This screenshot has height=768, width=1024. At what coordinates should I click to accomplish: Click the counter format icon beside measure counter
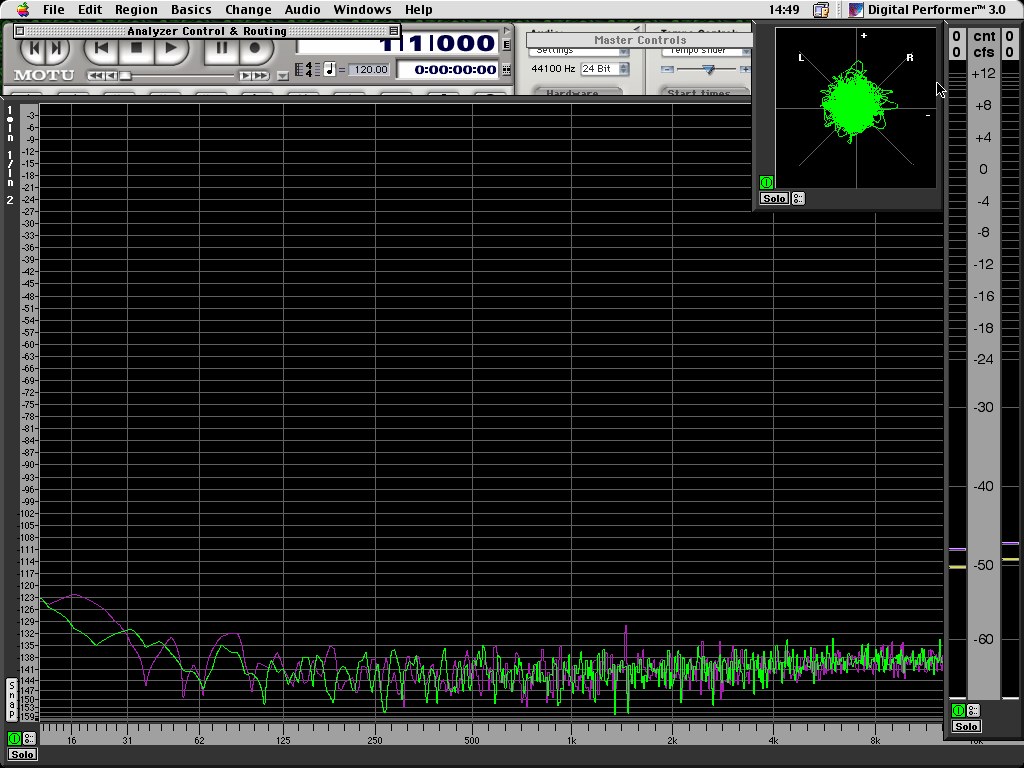click(x=506, y=44)
